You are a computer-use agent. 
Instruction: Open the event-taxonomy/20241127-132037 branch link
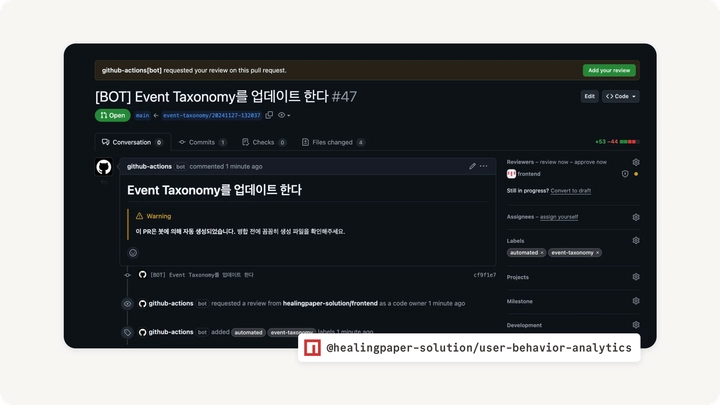coord(212,115)
